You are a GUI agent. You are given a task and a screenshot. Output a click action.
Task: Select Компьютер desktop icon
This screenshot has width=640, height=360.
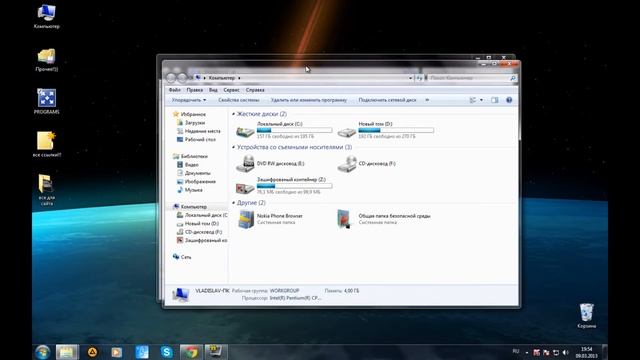[47, 16]
